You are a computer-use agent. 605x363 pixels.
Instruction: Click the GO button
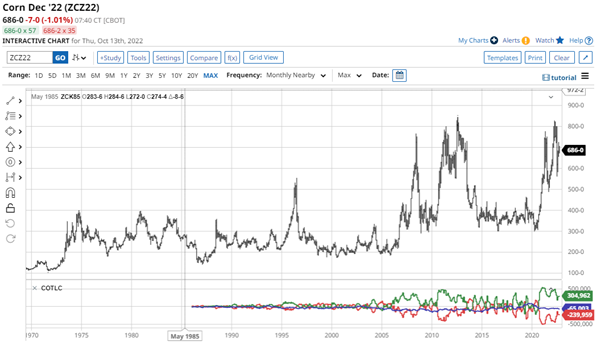click(x=60, y=58)
